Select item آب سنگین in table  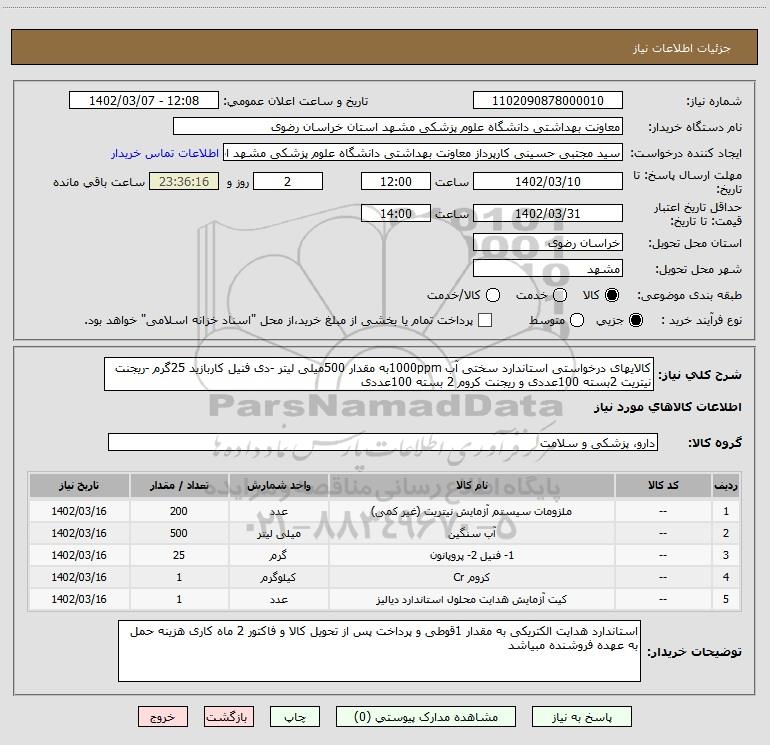[471, 533]
